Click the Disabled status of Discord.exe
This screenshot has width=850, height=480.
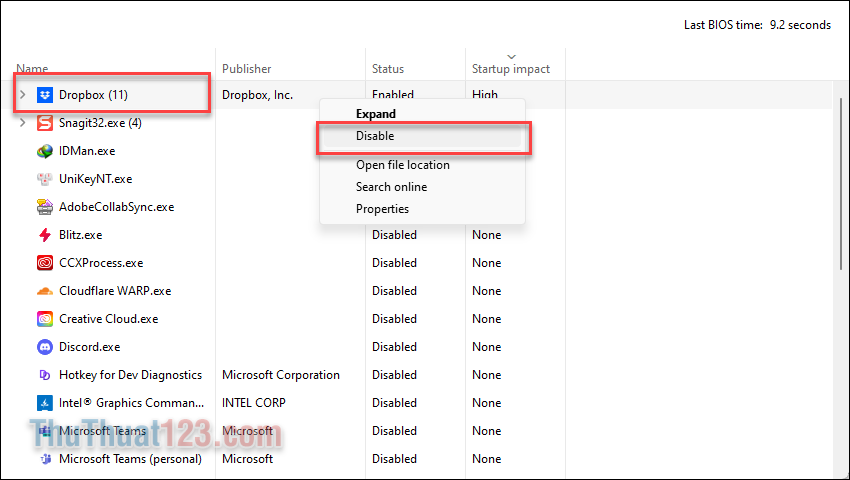(x=394, y=347)
